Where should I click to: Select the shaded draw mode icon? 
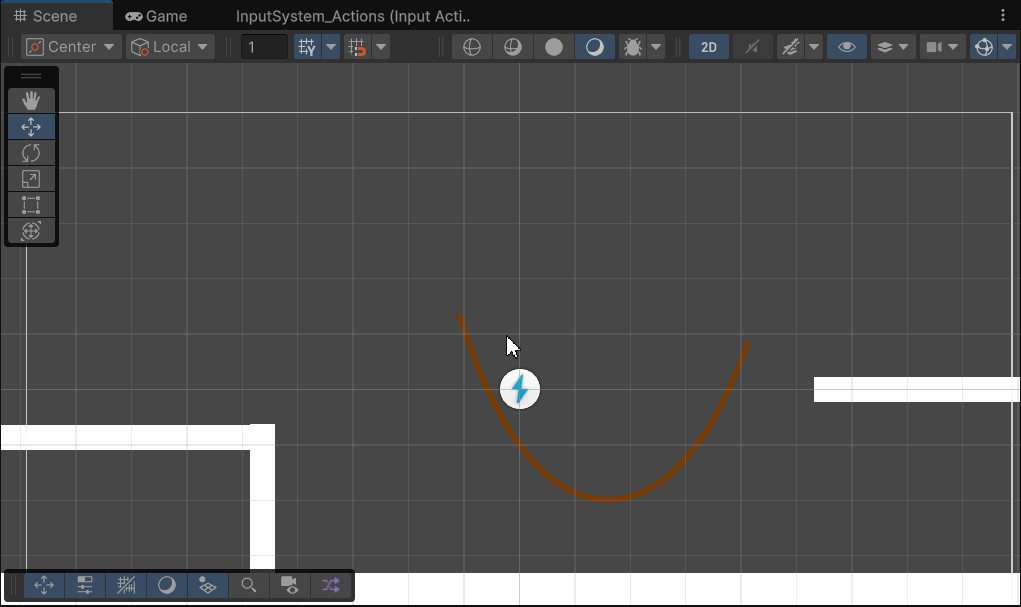[x=594, y=47]
